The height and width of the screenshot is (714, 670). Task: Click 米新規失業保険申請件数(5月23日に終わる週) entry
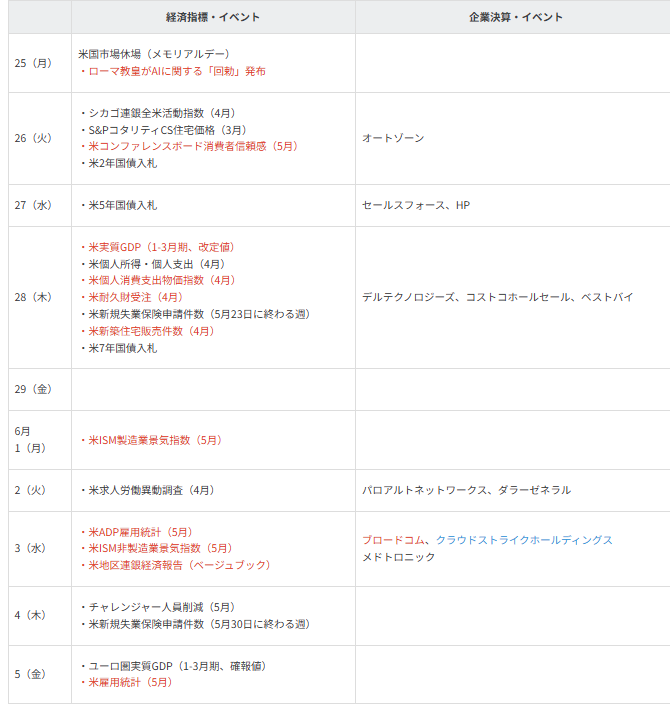[x=194, y=314]
